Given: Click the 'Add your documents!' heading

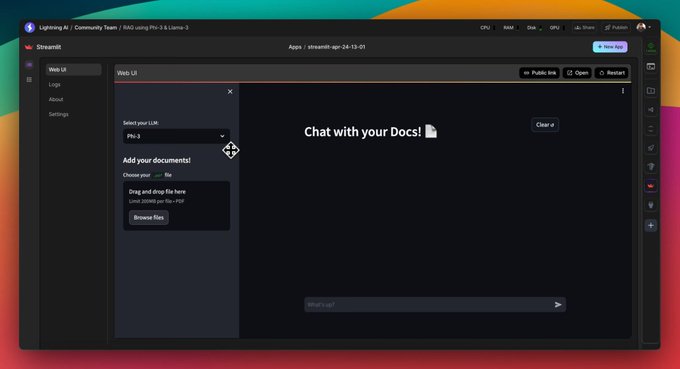Looking at the screenshot, I should click(x=157, y=160).
